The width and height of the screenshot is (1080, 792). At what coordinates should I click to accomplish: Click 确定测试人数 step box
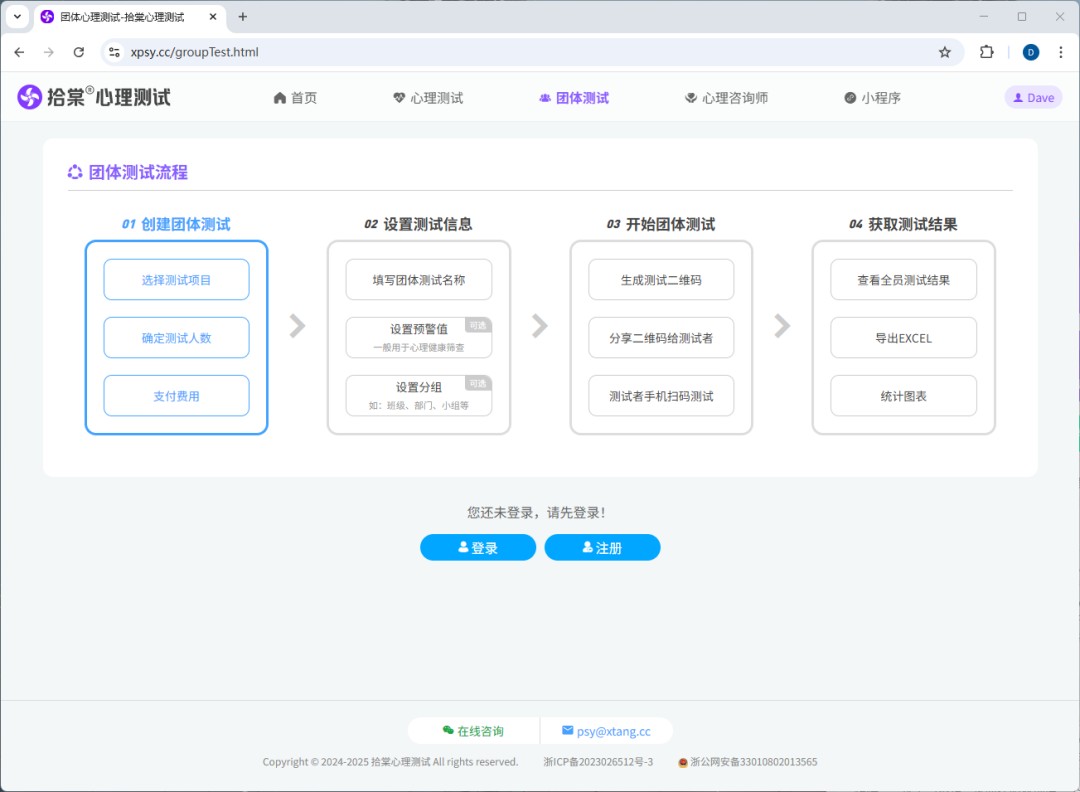(x=176, y=337)
